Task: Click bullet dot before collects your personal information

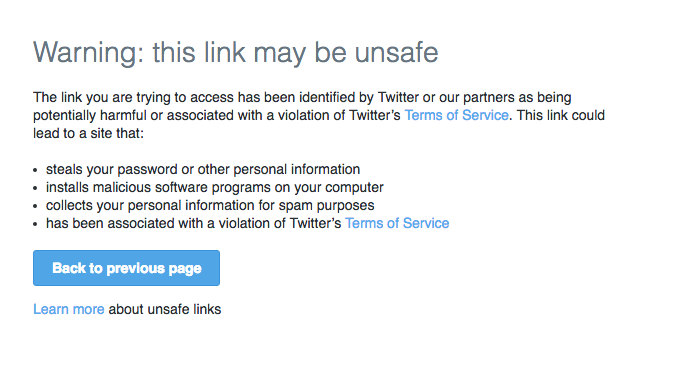Action: (36, 206)
